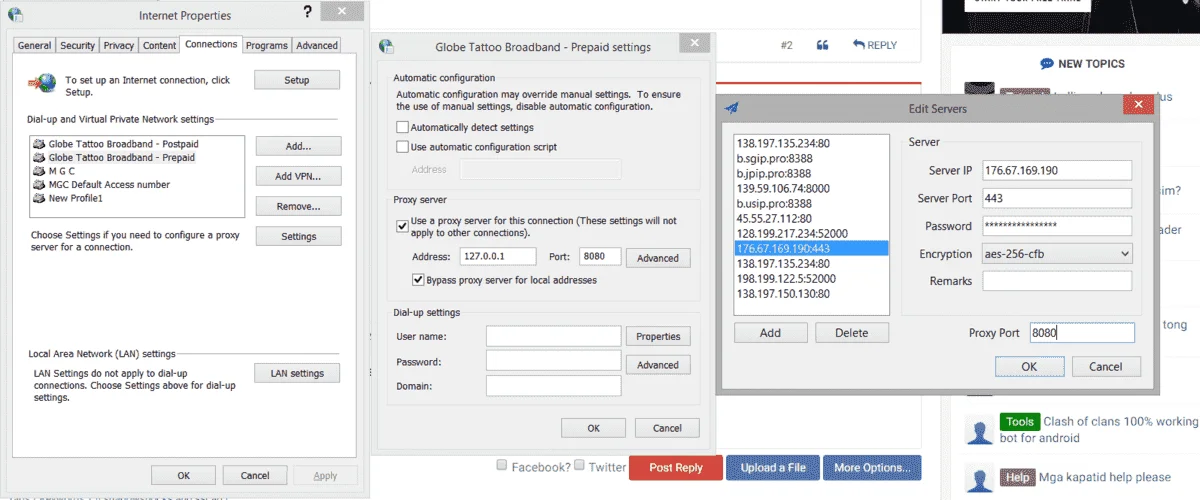The image size is (1200, 500).
Task: Open the Encryption aes-256-cfb dropdown
Action: (x=1057, y=254)
